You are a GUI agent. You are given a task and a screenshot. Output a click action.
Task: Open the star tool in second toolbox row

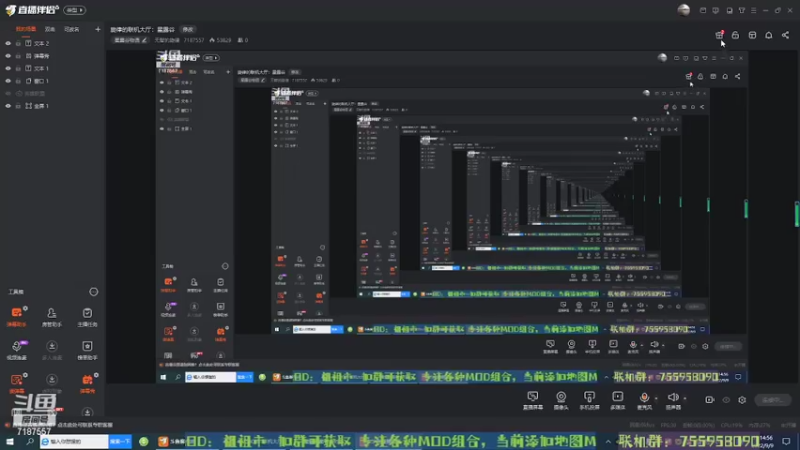(87, 350)
